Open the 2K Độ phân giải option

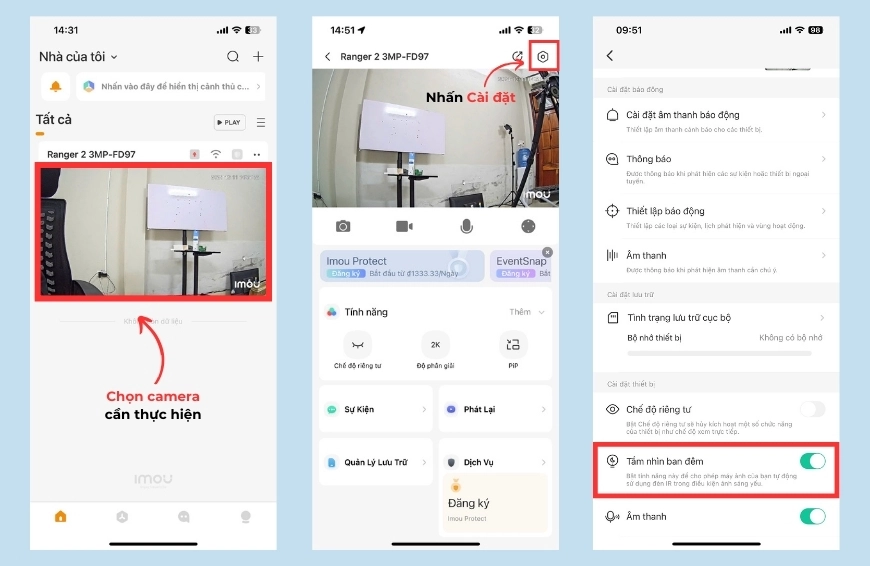436,345
